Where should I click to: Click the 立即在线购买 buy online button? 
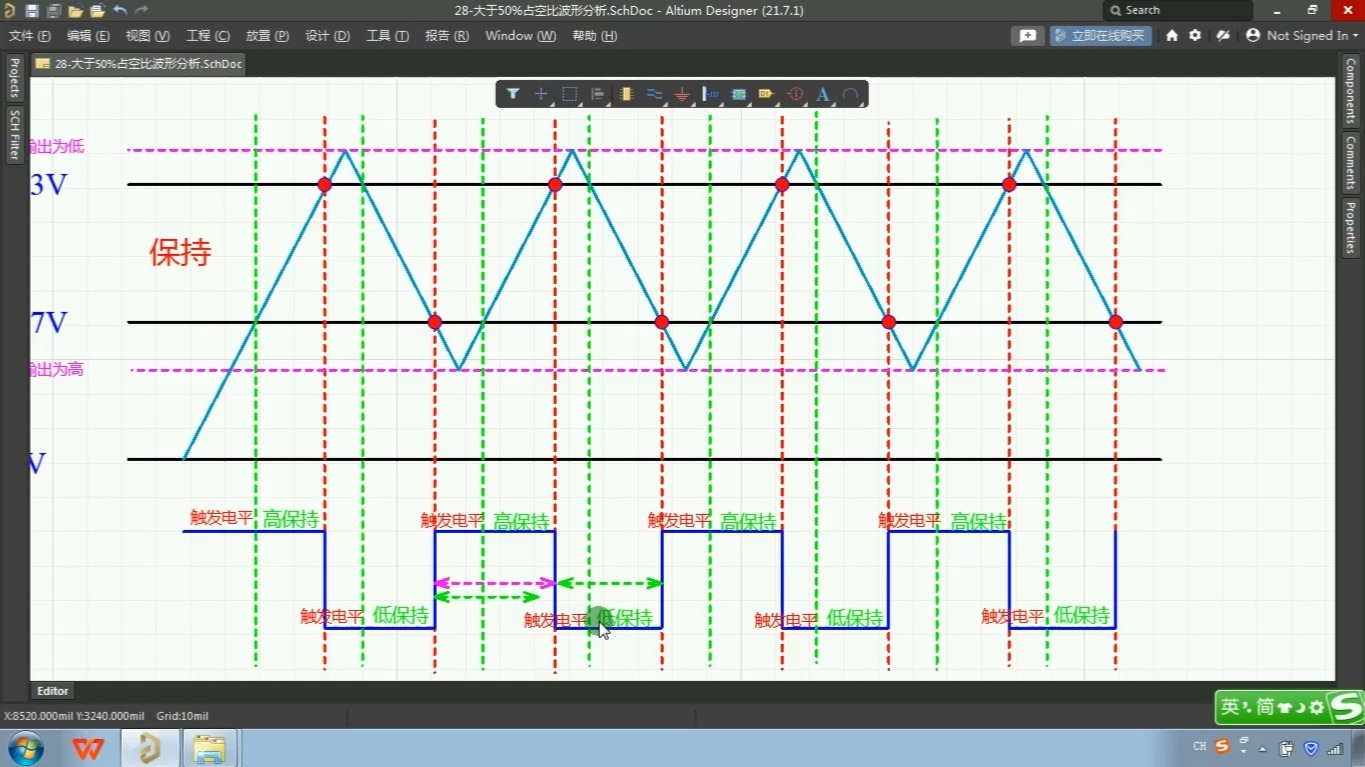[x=1101, y=35]
